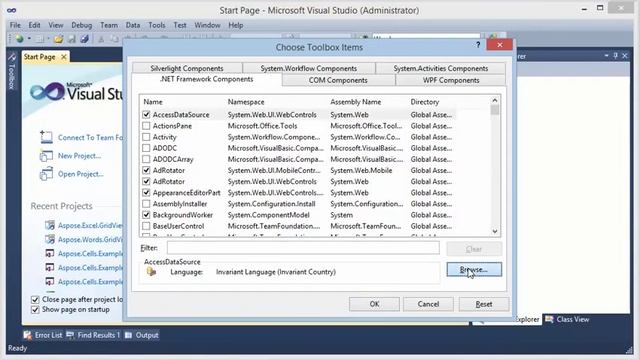The height and width of the screenshot is (360, 640).
Task: Sort list by the Assembly Name column header
Action: click(356, 102)
